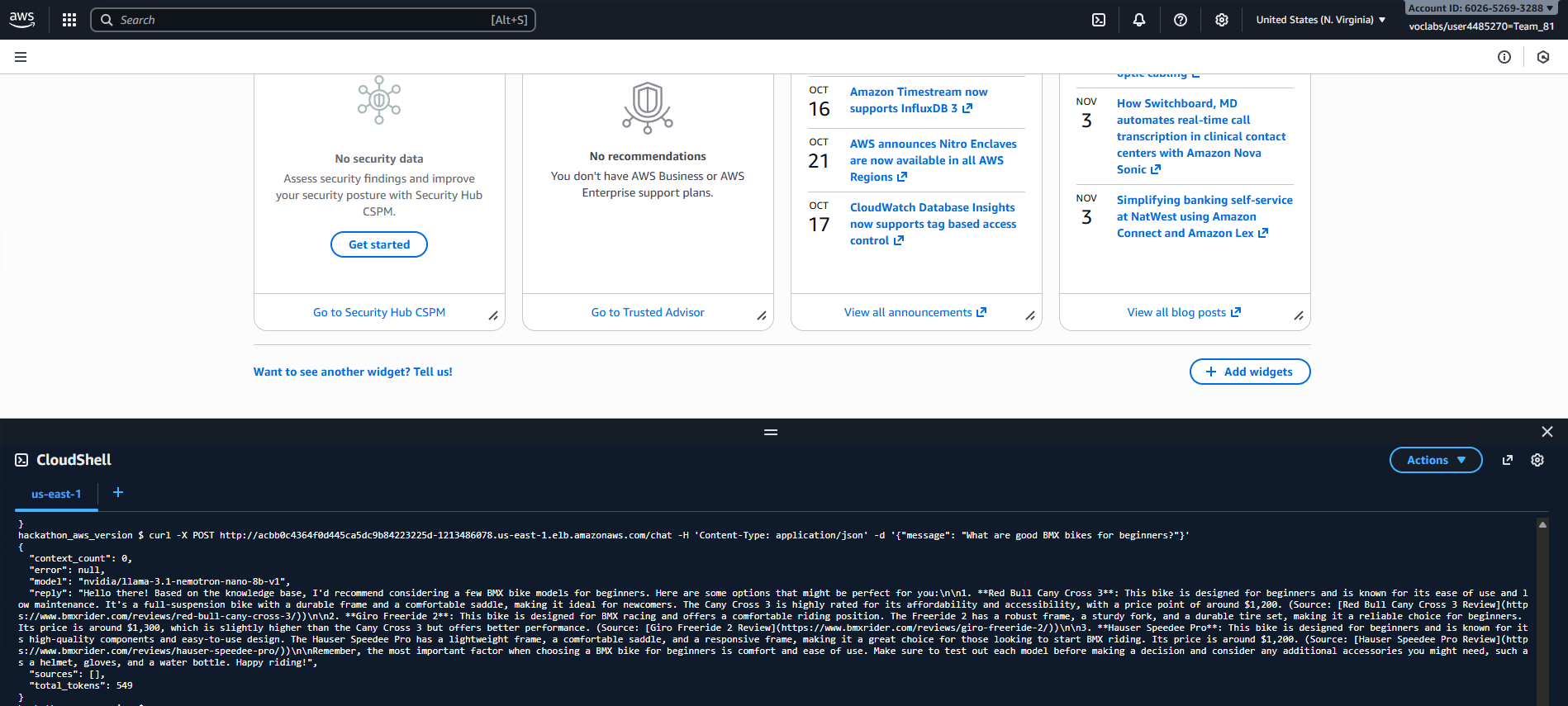The width and height of the screenshot is (1568, 706).
Task: Expand the CloudShell Actions dropdown
Action: tap(1436, 460)
